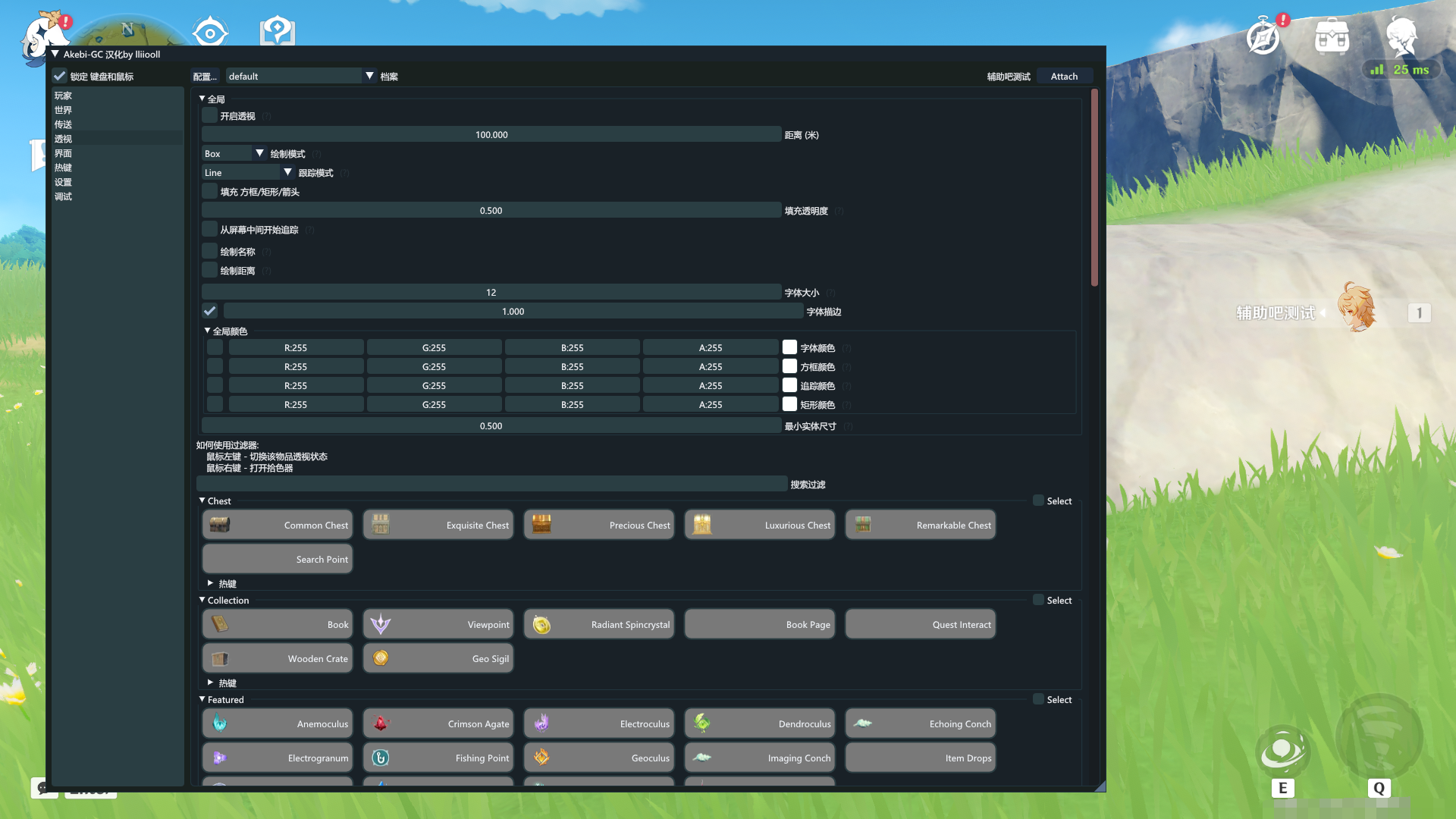The height and width of the screenshot is (819, 1456).
Task: Switch to the 界面 tab
Action: pos(118,153)
